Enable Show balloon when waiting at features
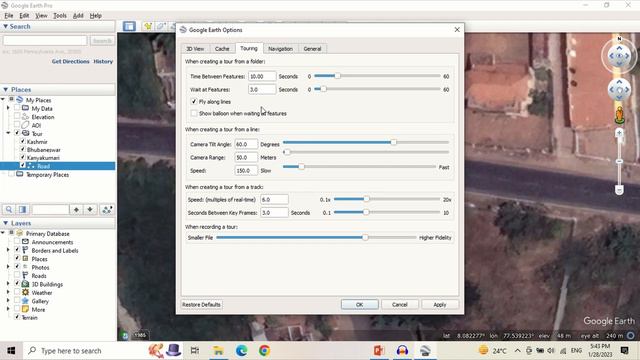The height and width of the screenshot is (360, 640). pyautogui.click(x=194, y=113)
